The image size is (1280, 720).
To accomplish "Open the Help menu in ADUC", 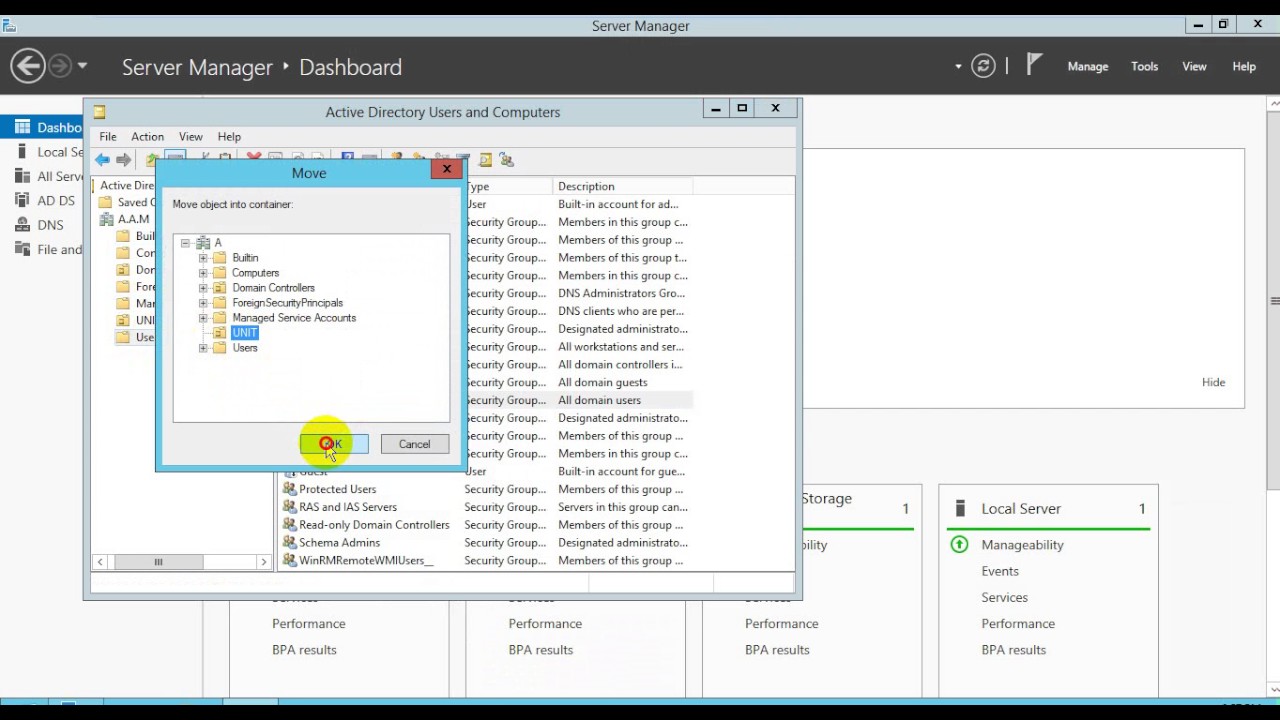I will 229,136.
